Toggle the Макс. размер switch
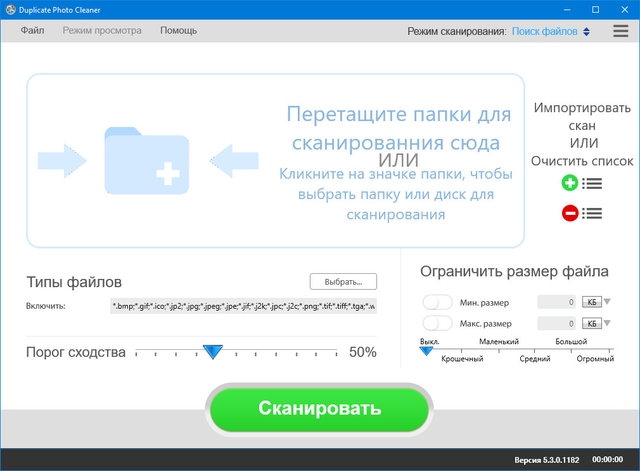Image resolution: width=640 pixels, height=471 pixels. 437,323
